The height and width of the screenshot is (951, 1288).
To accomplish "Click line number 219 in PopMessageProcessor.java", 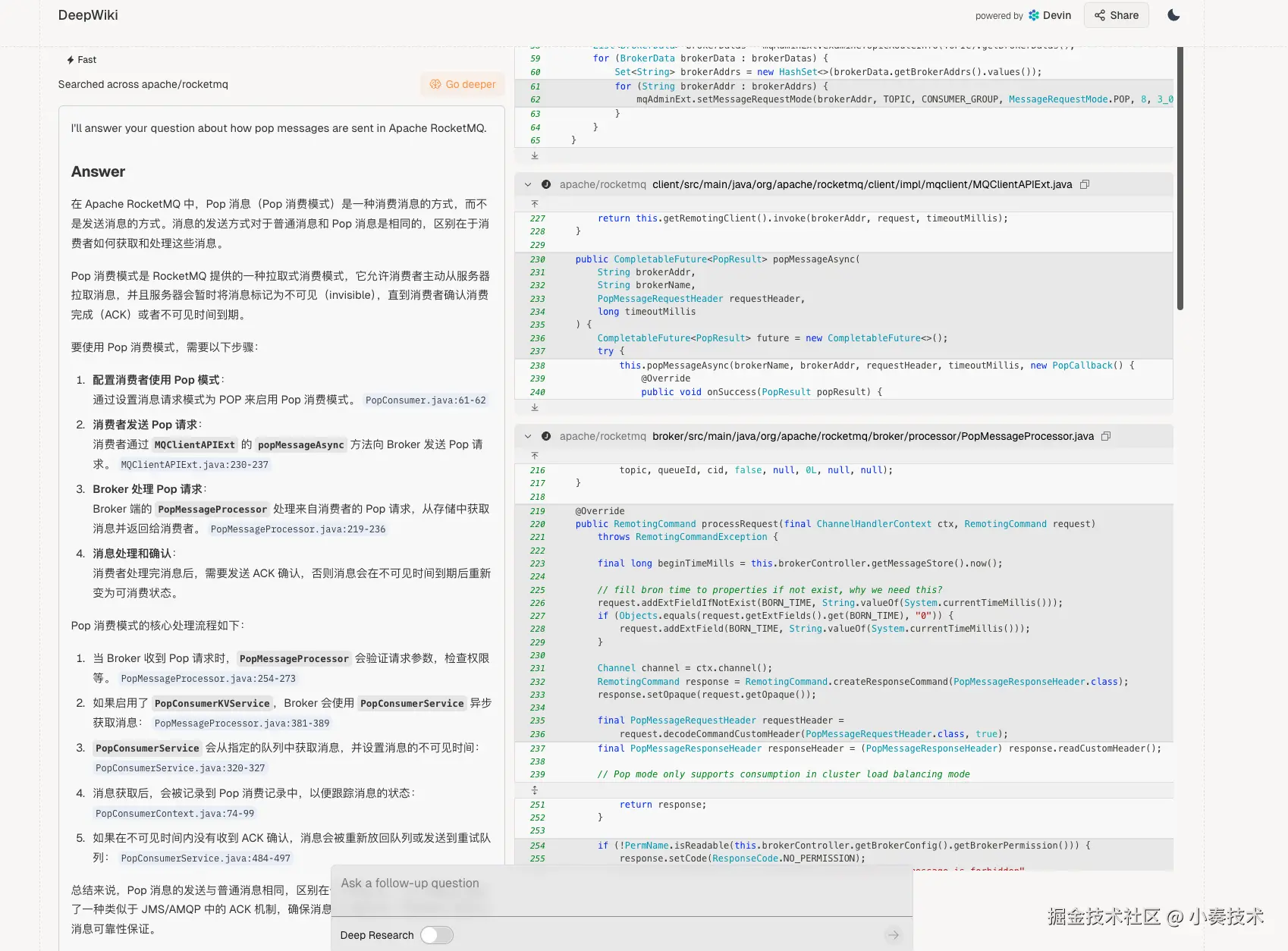I will point(538,511).
